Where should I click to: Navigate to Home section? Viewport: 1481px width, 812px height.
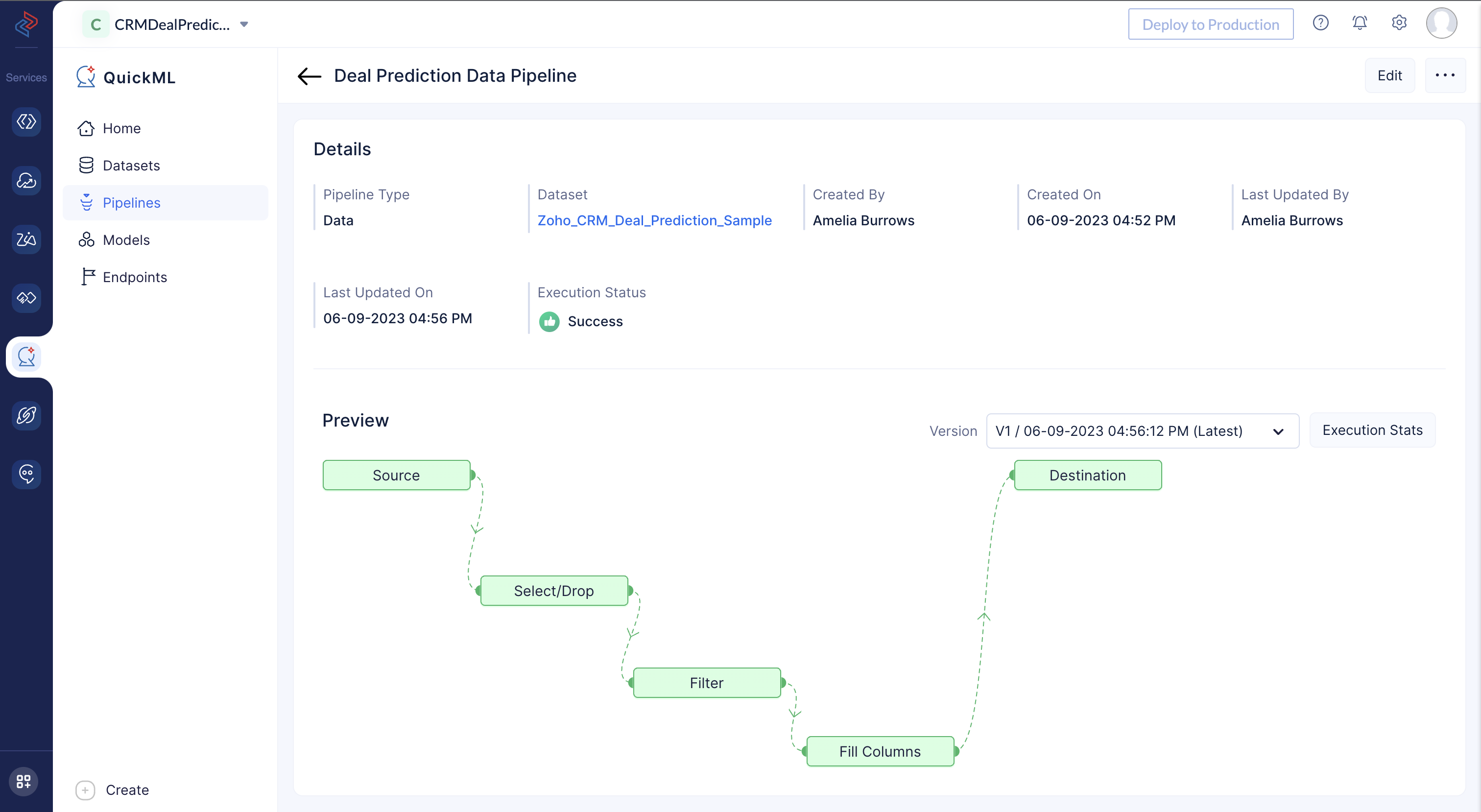click(x=121, y=127)
